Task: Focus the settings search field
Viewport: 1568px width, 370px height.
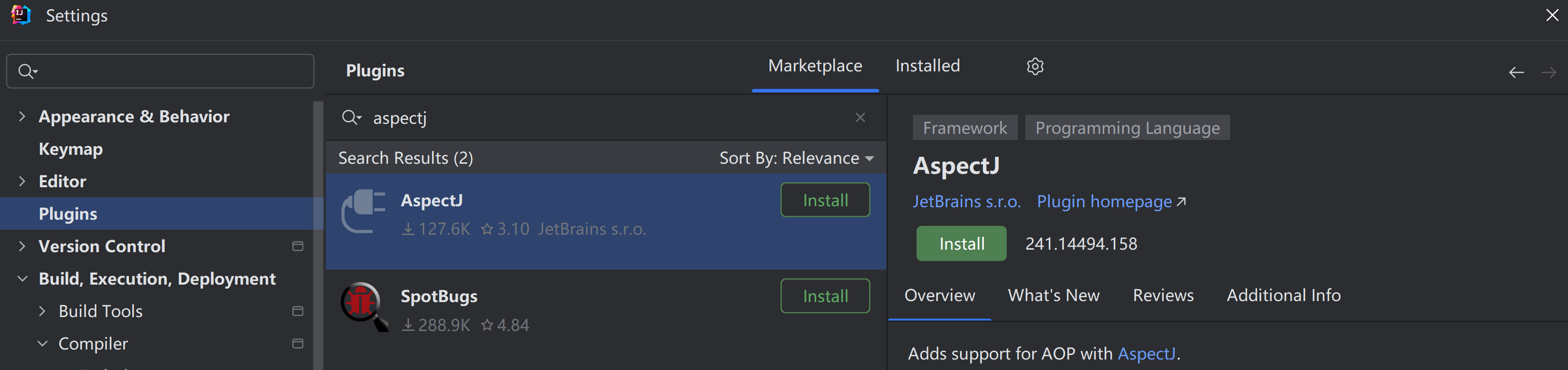Action: click(160, 71)
